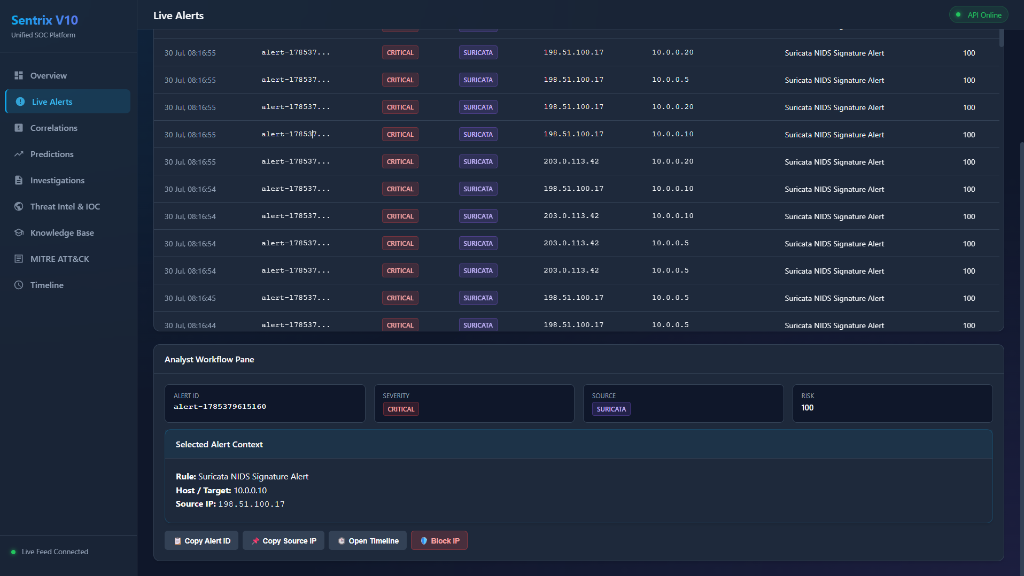Click the risk score 100 in the 08:16:45 row
Screen dimensions: 1024x576
click(969, 298)
